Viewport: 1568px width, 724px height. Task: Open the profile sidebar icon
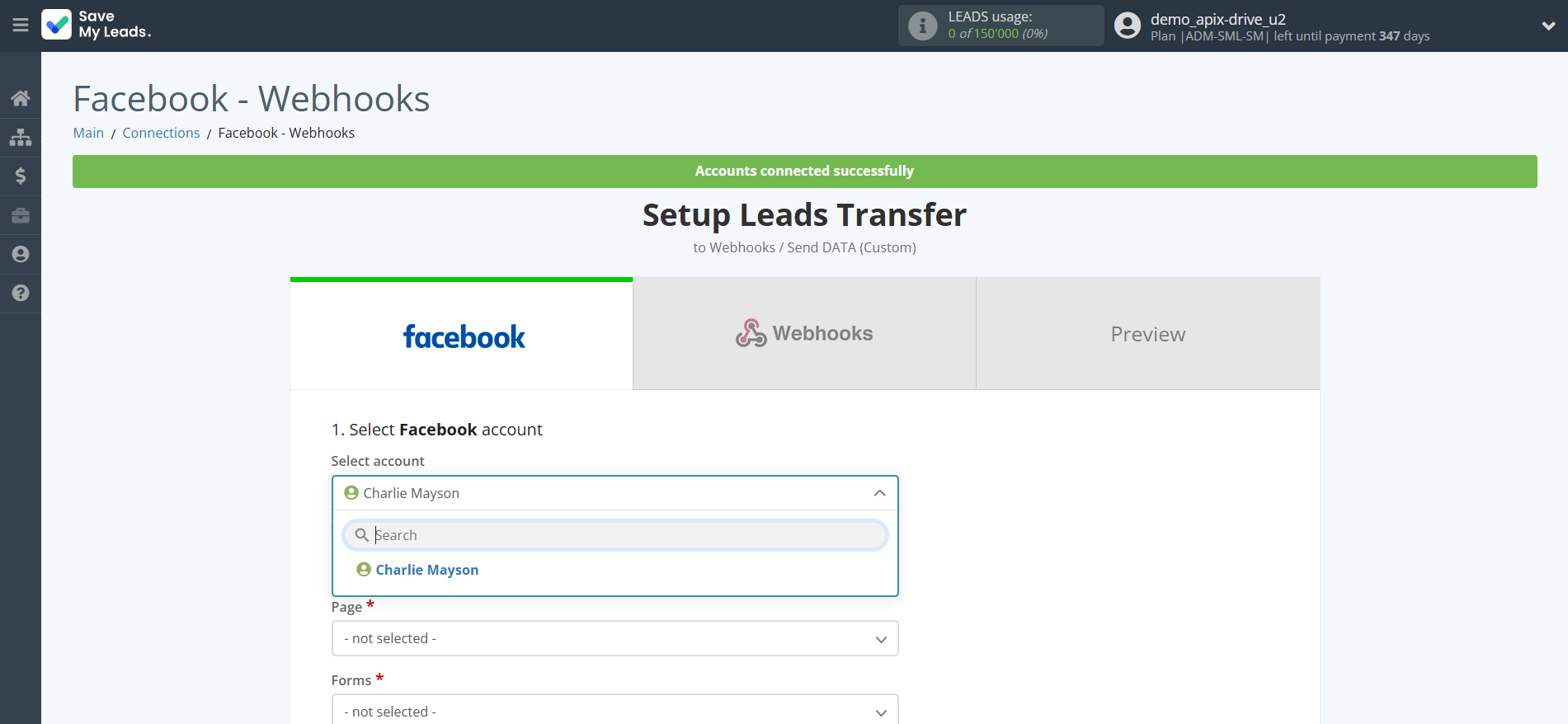pyautogui.click(x=21, y=254)
